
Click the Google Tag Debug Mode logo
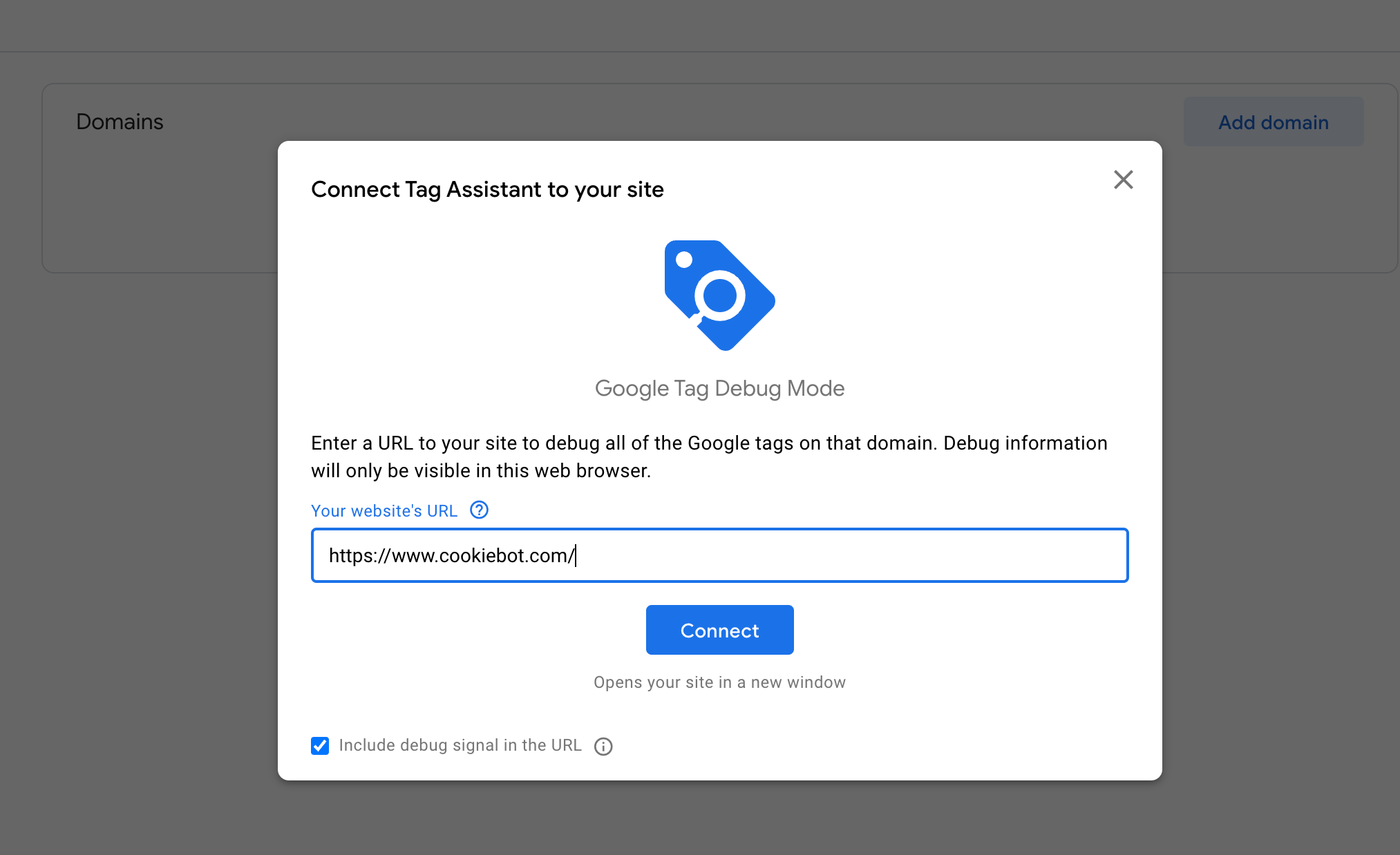[719, 296]
